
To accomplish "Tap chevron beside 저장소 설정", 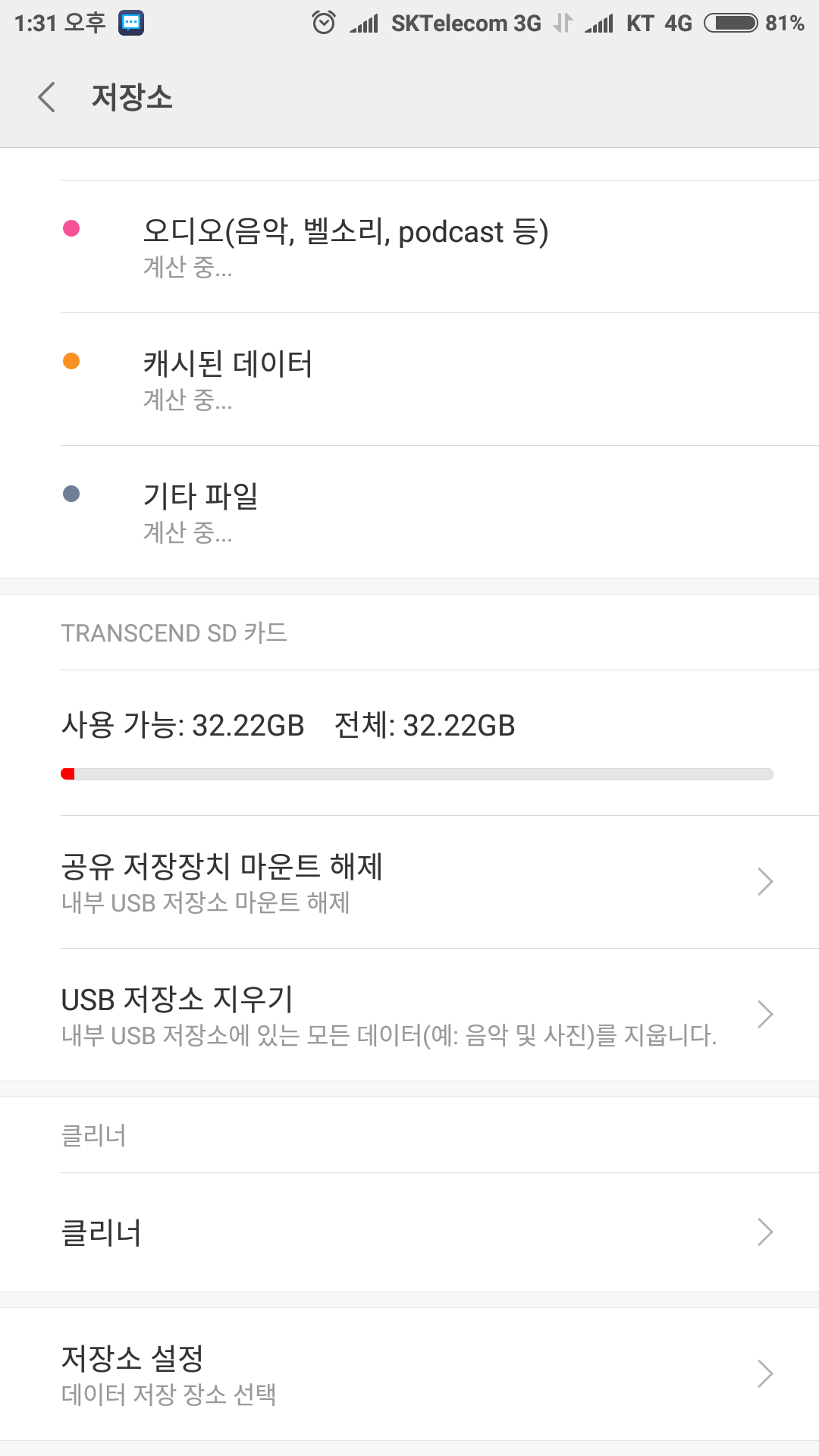I will (x=765, y=1373).
